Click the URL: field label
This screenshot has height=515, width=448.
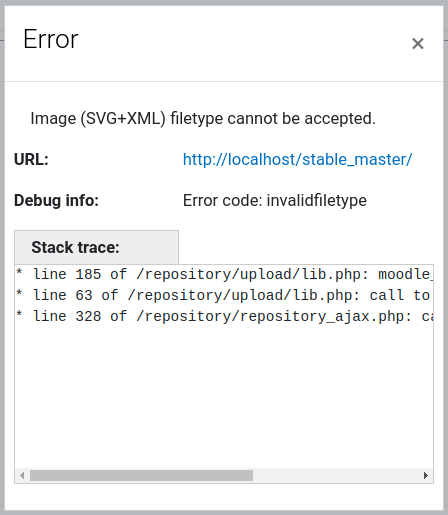31,159
